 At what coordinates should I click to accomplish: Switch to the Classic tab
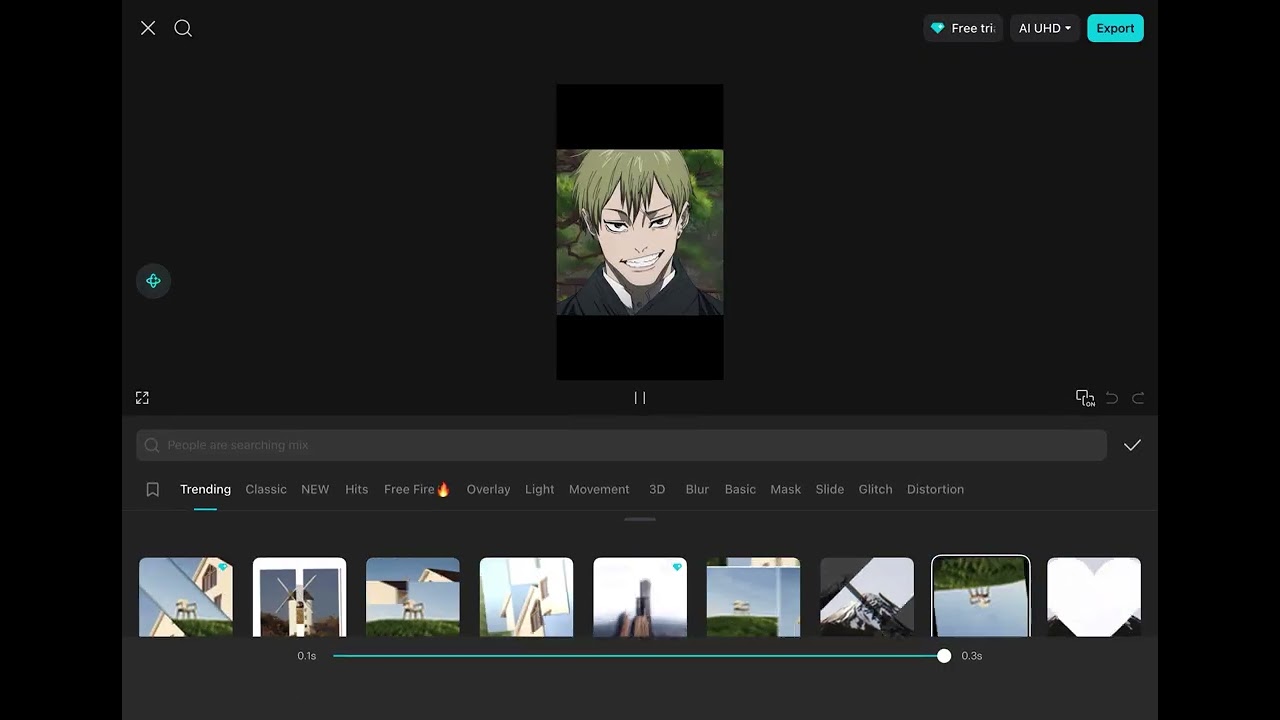pos(266,489)
